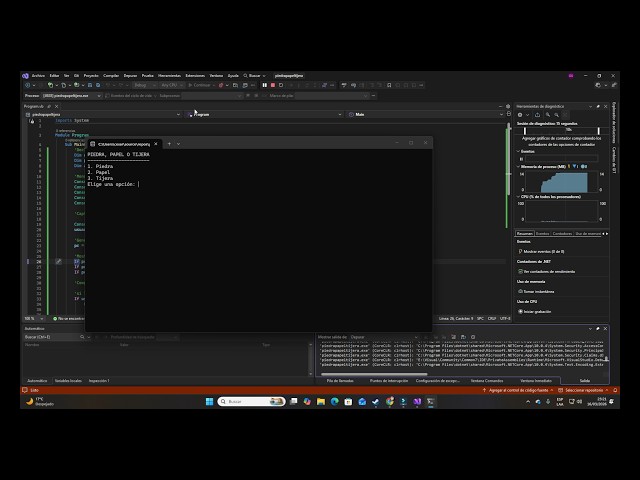This screenshot has height=480, width=640.
Task: Open File Explorer from the taskbar
Action: pyautogui.click(x=321, y=402)
